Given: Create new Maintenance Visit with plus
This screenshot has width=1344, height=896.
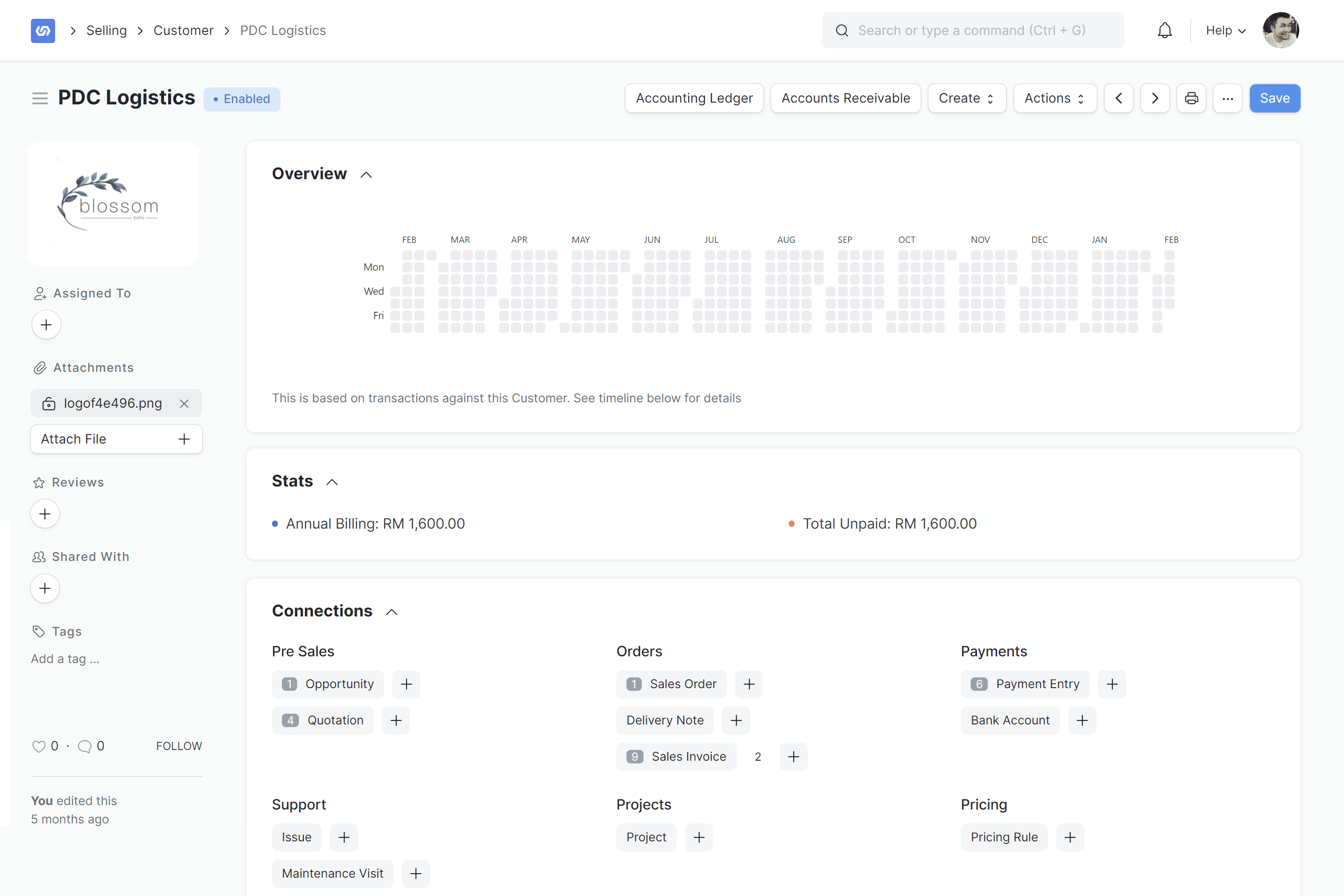Looking at the screenshot, I should [x=416, y=873].
